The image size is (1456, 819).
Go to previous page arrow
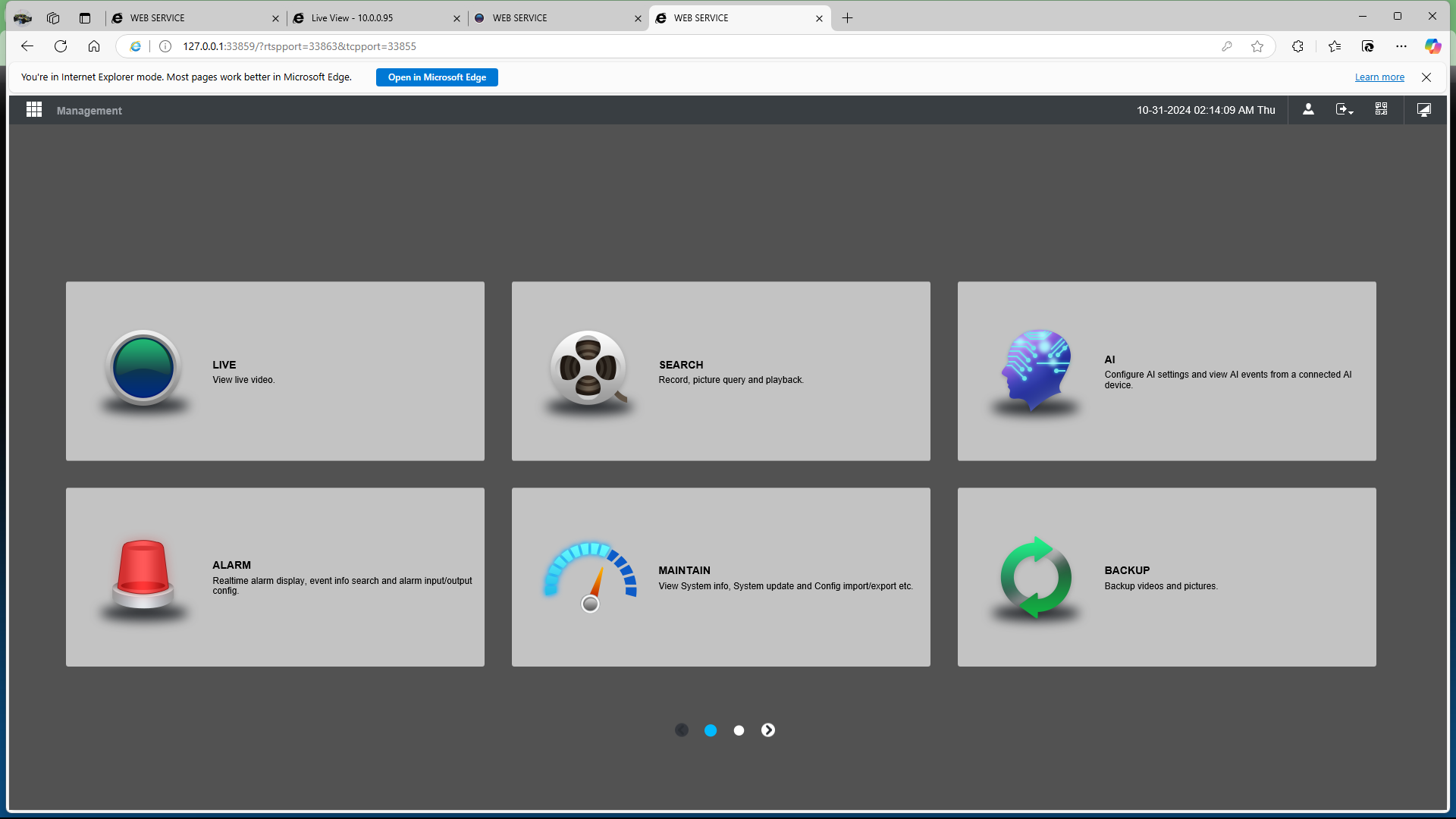tap(682, 730)
